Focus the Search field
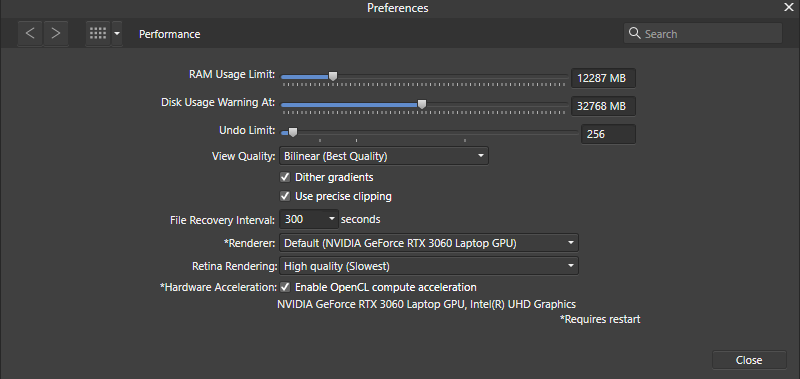 [703, 34]
